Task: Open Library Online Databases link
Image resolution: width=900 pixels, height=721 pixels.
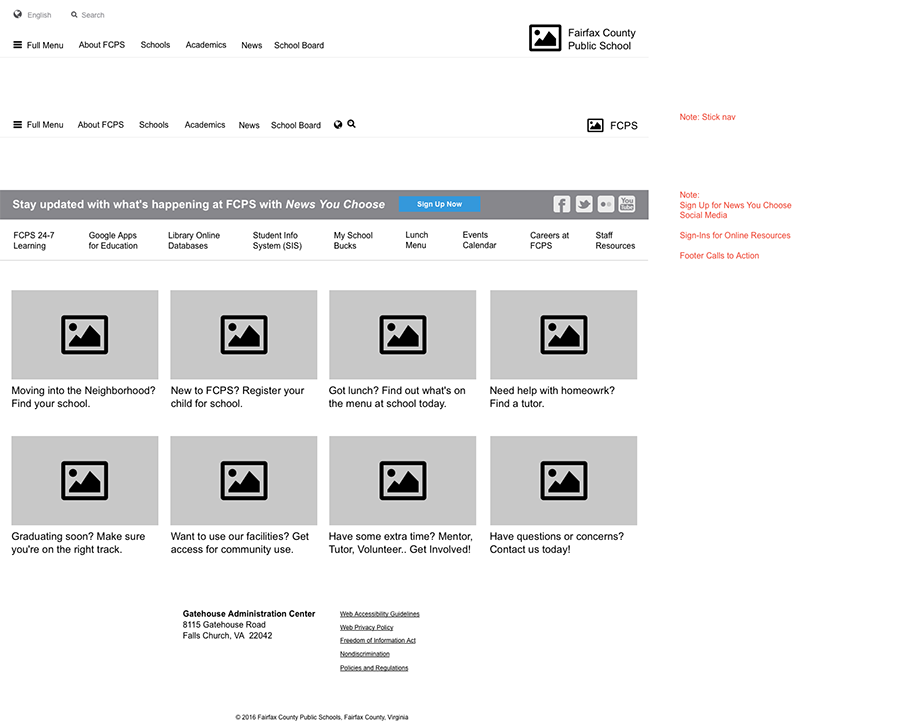Action: coord(194,241)
